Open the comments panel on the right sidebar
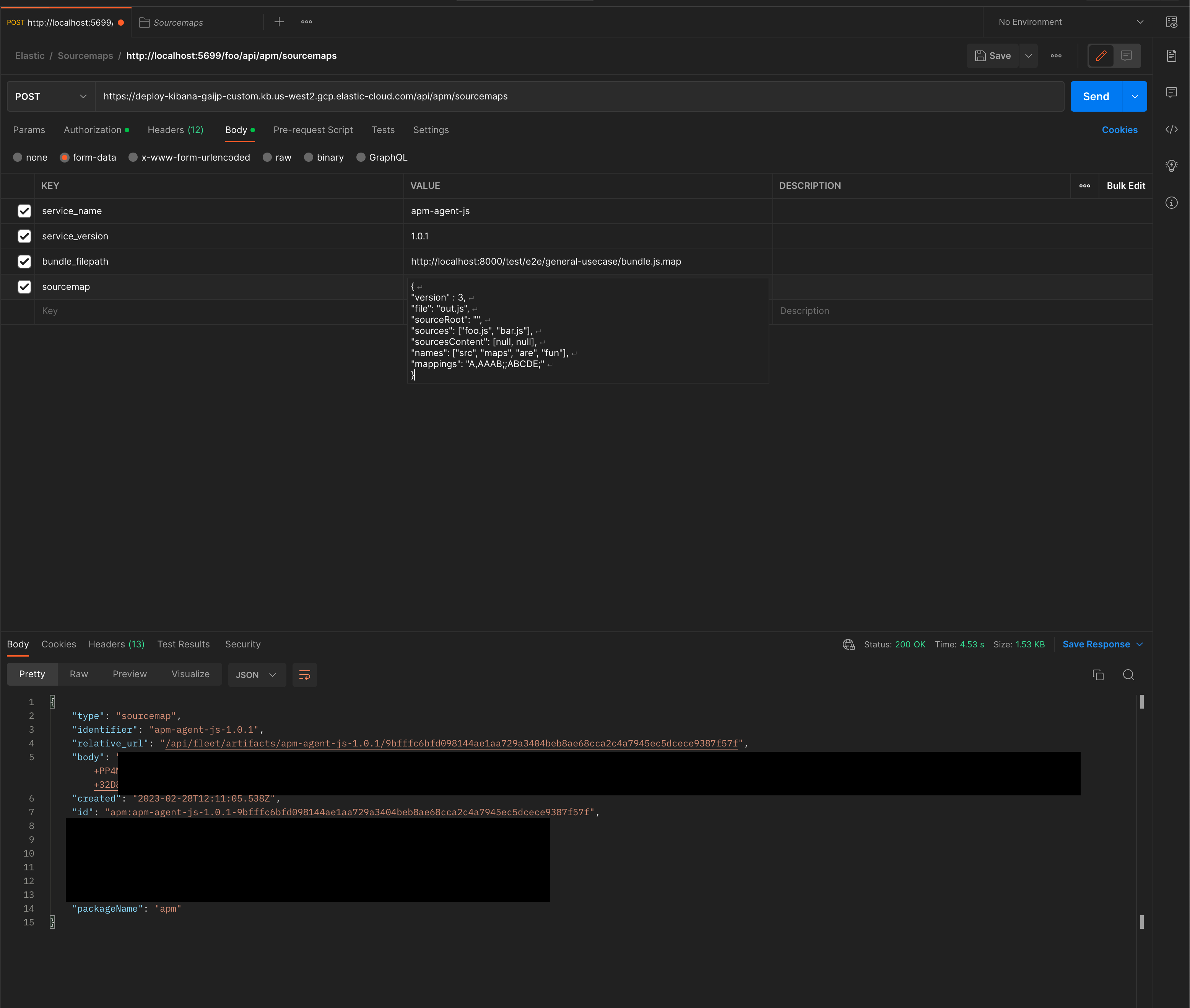Image resolution: width=1190 pixels, height=1008 pixels. click(1172, 92)
